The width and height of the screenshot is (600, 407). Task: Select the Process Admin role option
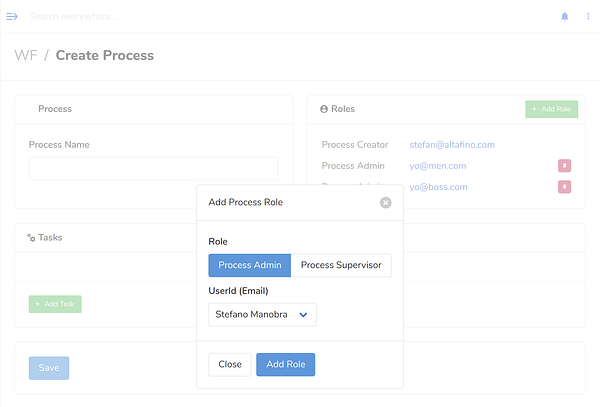tap(249, 265)
